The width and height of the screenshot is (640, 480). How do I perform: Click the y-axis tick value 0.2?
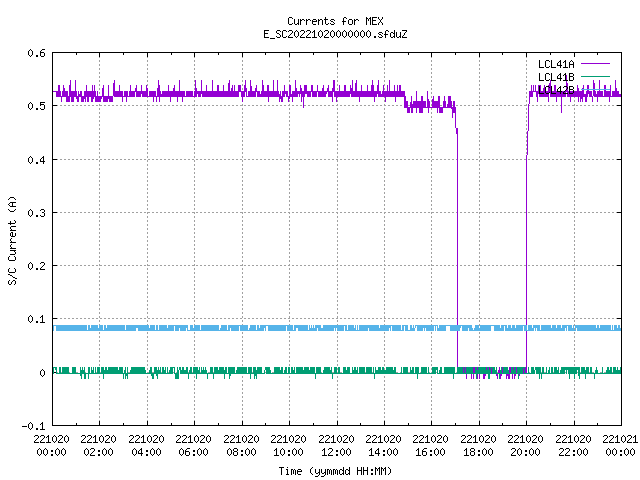(36, 266)
